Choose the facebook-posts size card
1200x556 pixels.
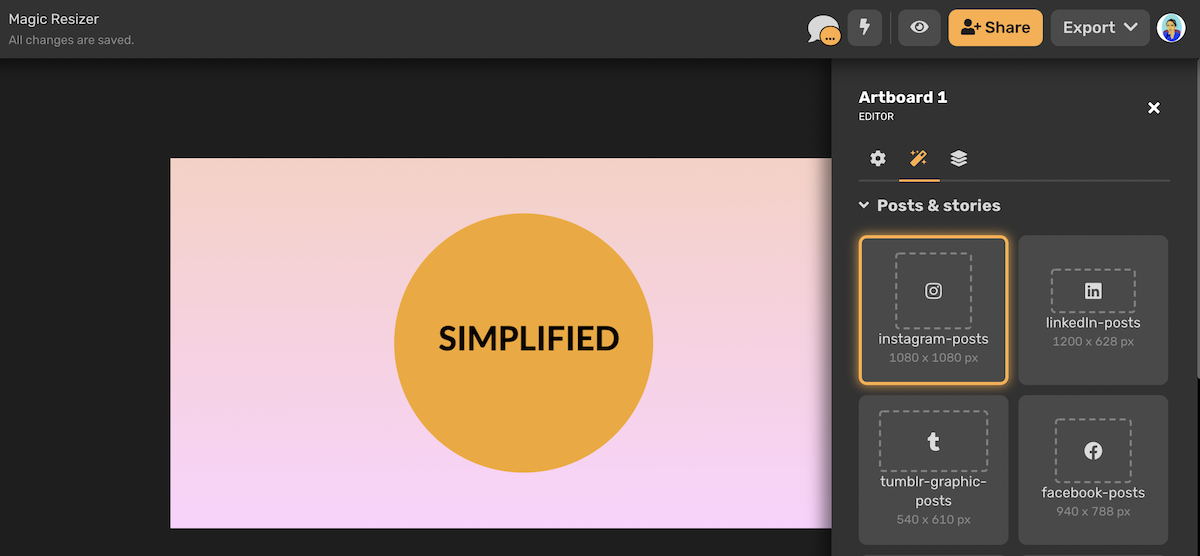click(x=1093, y=470)
